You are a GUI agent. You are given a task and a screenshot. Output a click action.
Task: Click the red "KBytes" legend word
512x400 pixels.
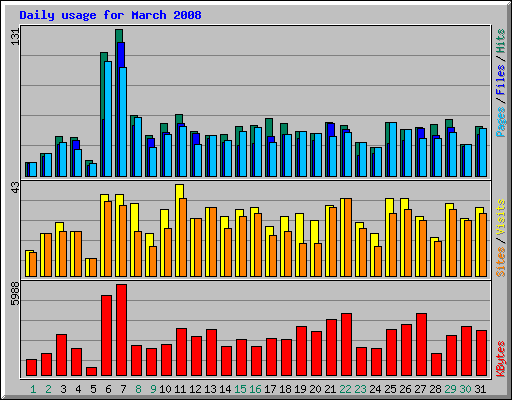(500, 359)
